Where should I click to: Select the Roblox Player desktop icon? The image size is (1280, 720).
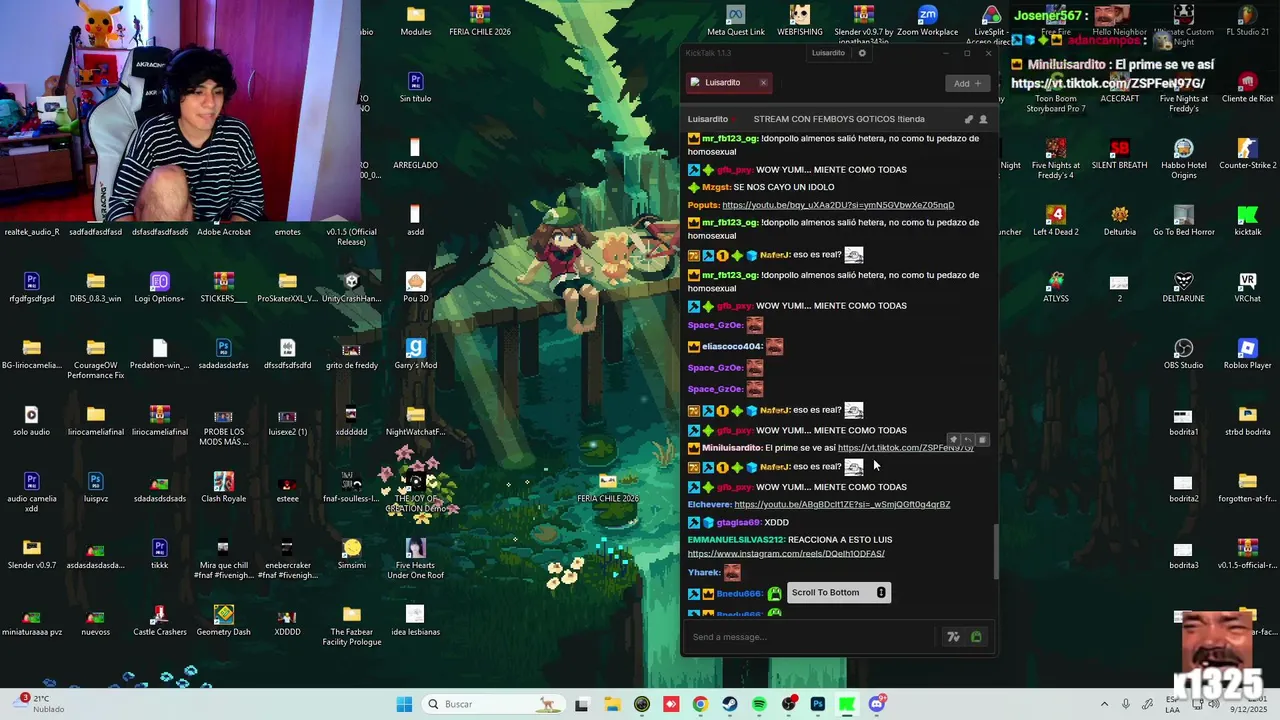(x=1247, y=354)
